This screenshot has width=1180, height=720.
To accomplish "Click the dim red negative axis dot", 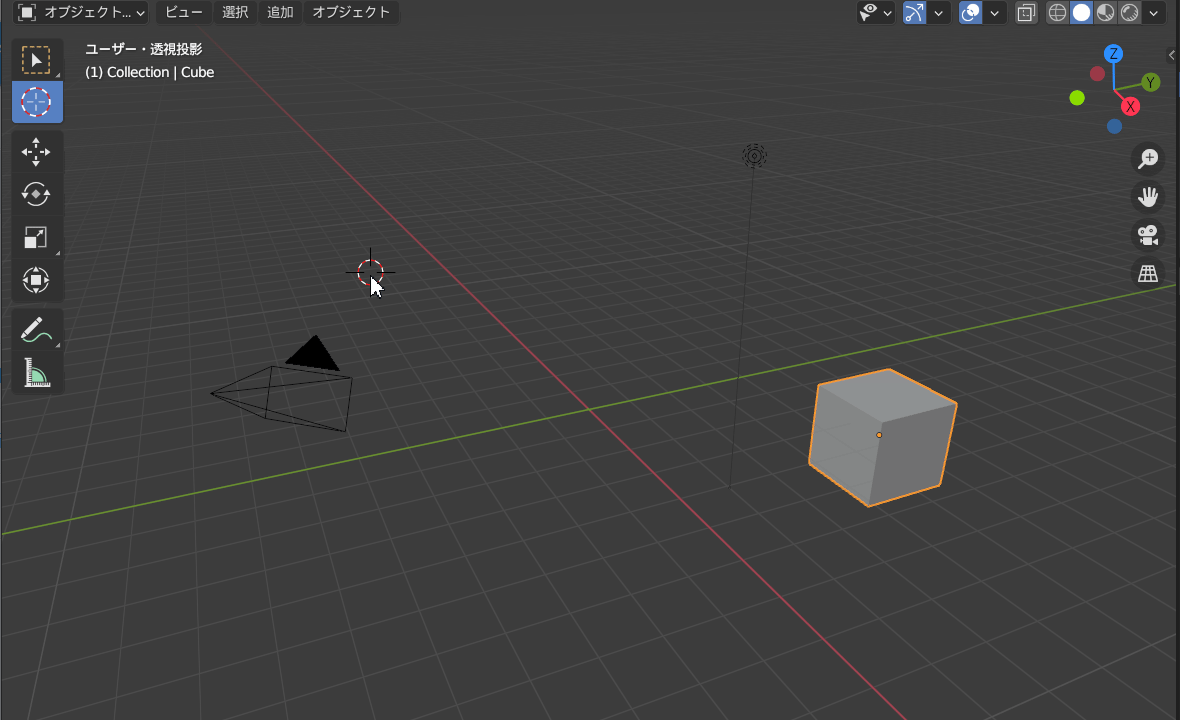I will point(1097,74).
